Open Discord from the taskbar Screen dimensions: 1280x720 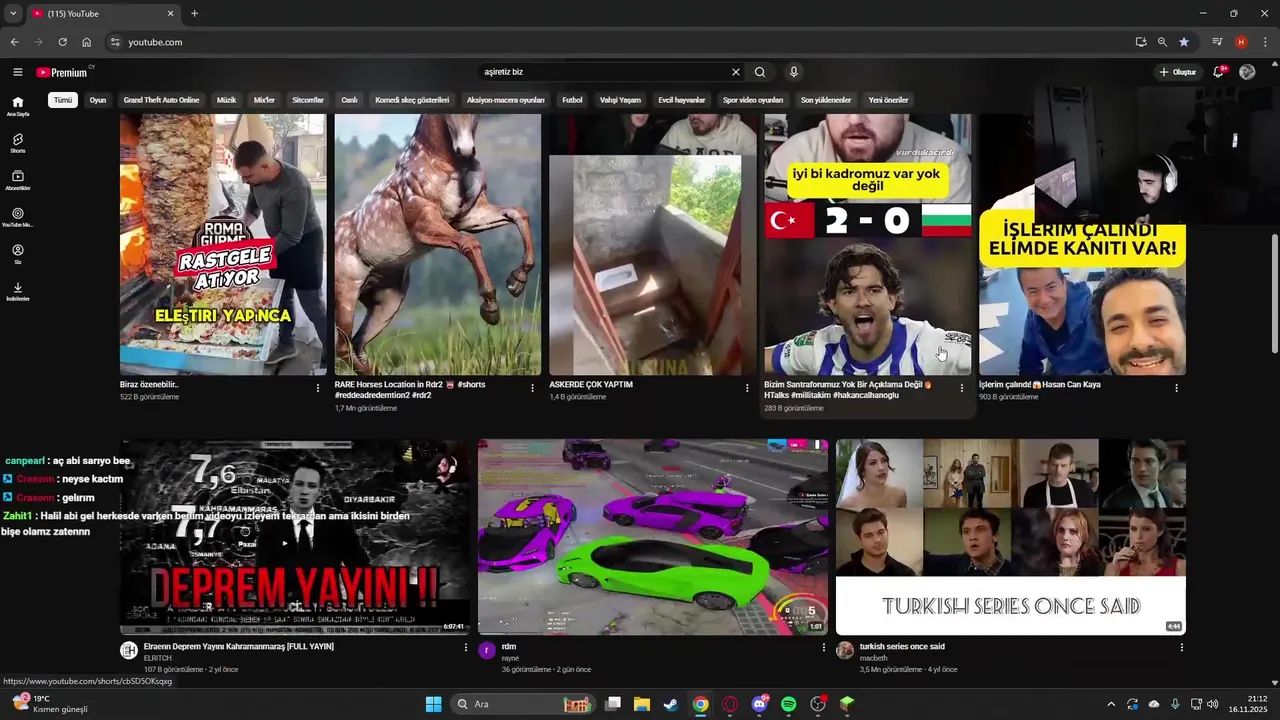[759, 704]
